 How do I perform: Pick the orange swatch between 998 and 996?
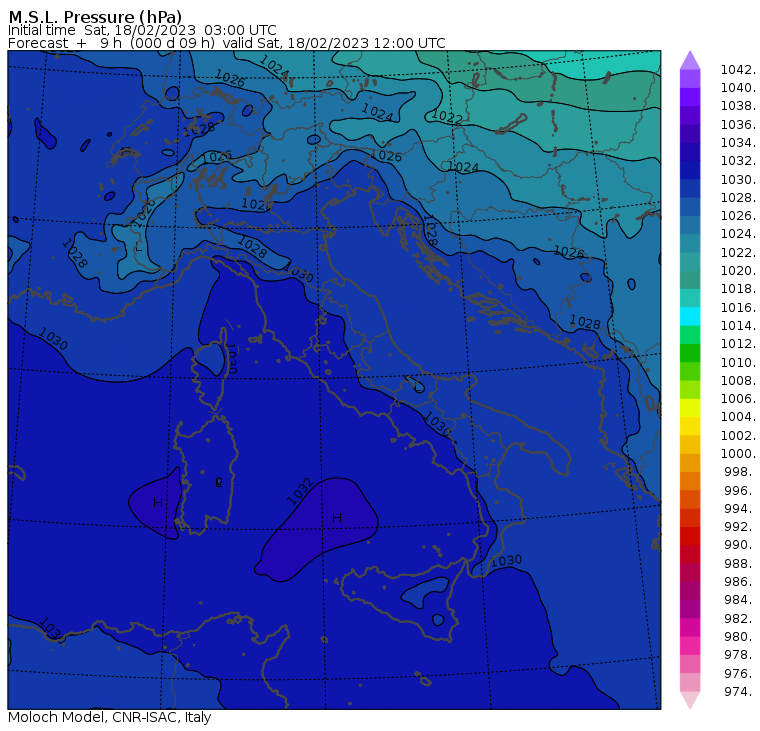(690, 481)
